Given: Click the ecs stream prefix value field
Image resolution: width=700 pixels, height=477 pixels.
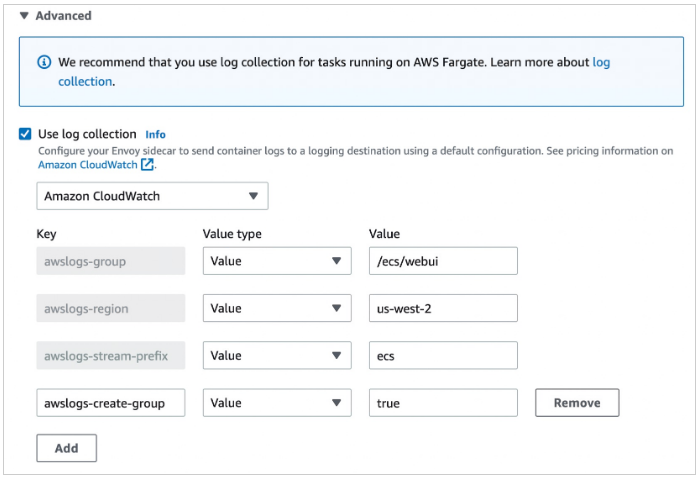Looking at the screenshot, I should [443, 355].
